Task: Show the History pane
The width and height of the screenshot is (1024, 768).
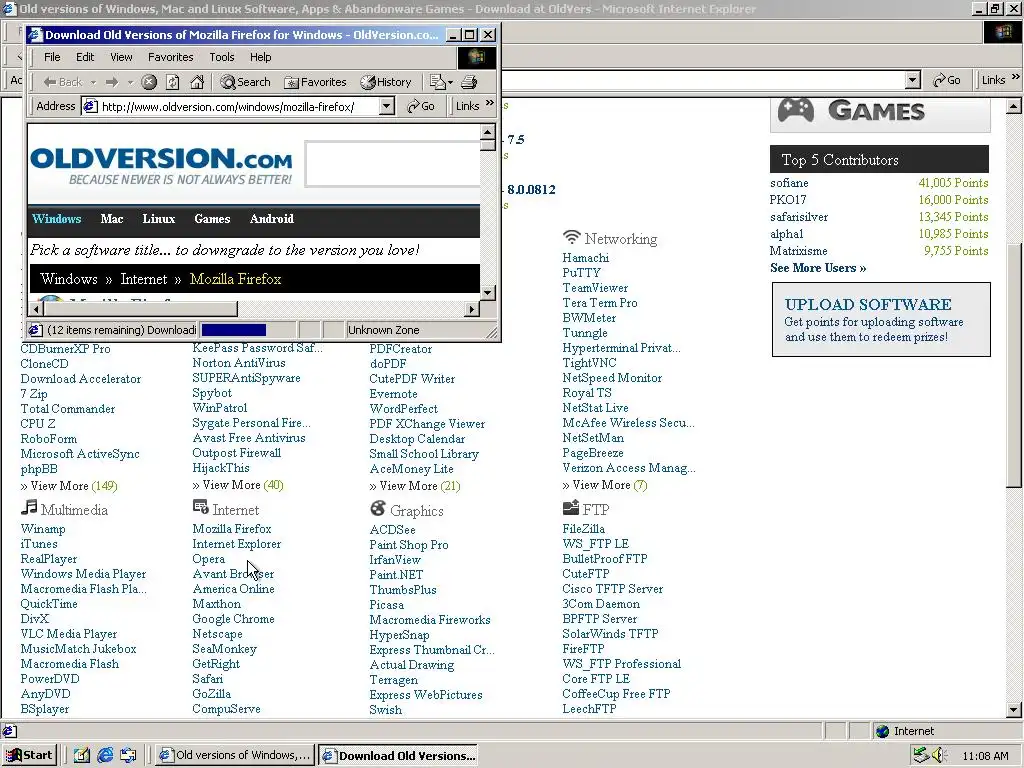Action: coord(386,82)
